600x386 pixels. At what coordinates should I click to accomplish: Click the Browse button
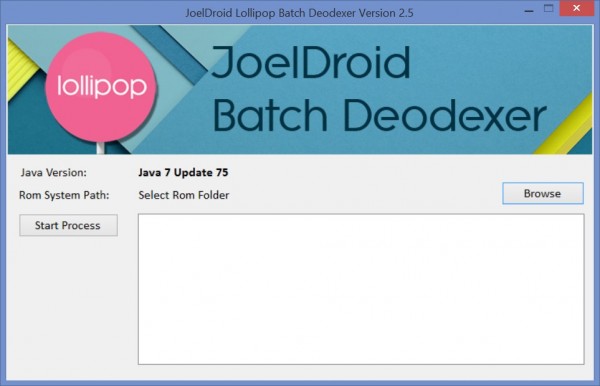[x=543, y=193]
